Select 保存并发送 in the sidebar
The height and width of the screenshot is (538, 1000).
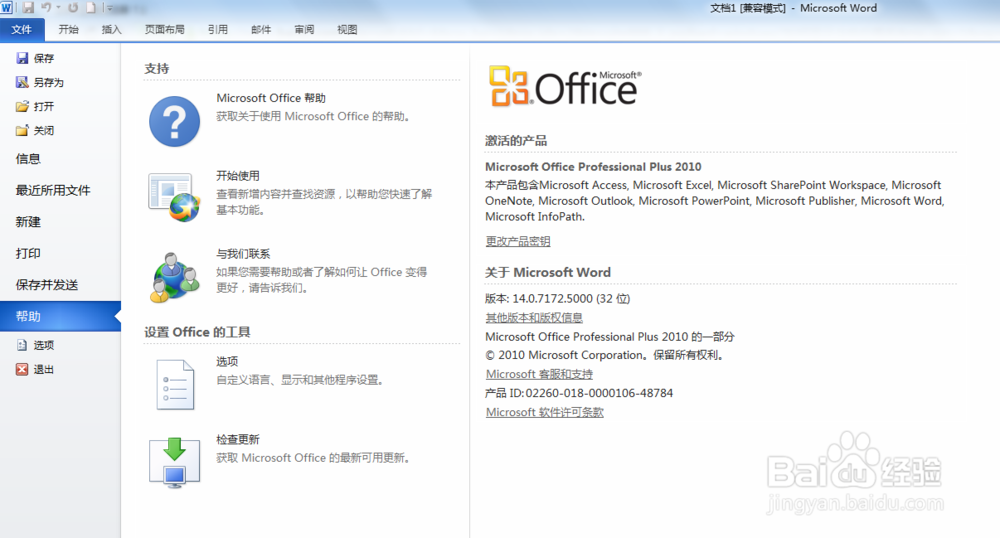[47, 285]
